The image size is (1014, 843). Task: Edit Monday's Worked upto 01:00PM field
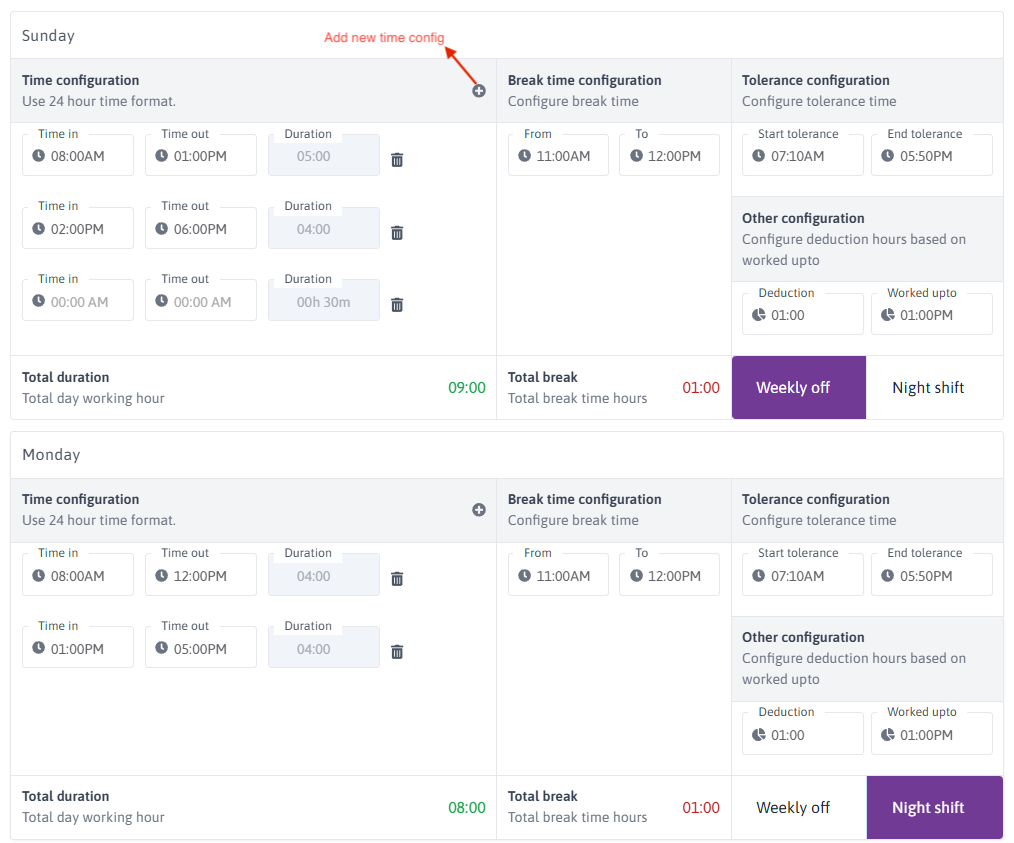931,734
